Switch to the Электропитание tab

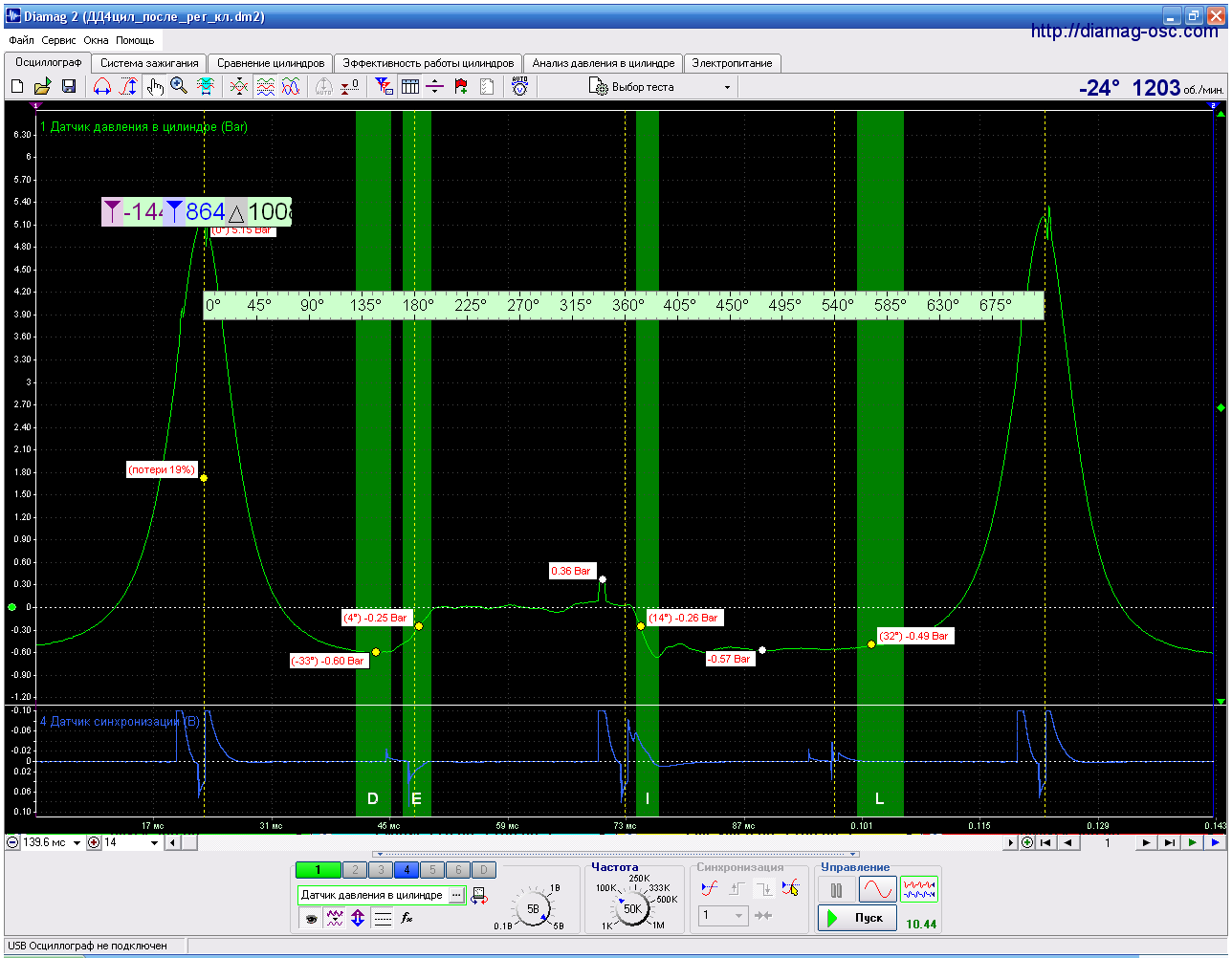[x=732, y=63]
